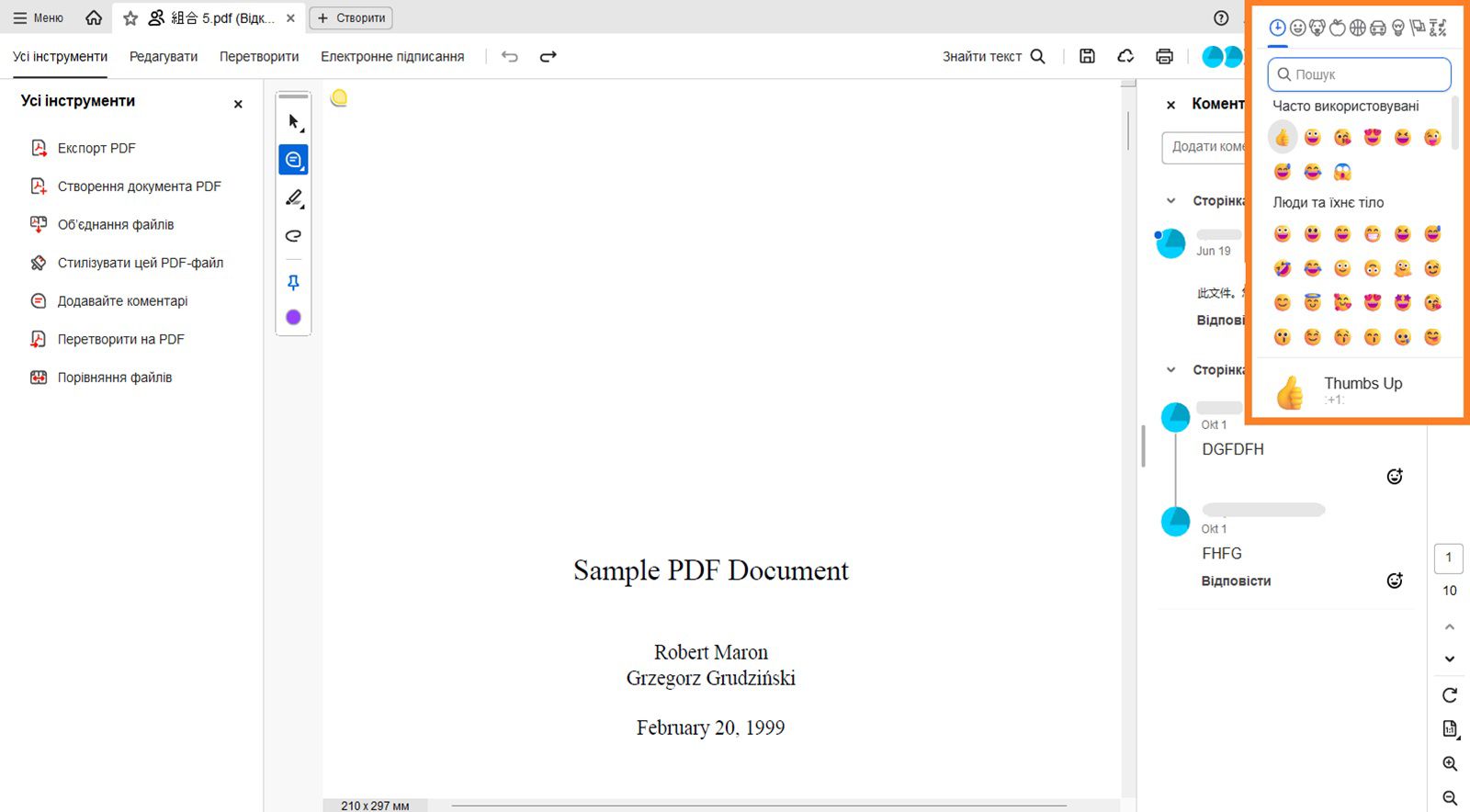Screen dimensions: 1470x812
Task: Close the comments panel
Action: (1170, 105)
